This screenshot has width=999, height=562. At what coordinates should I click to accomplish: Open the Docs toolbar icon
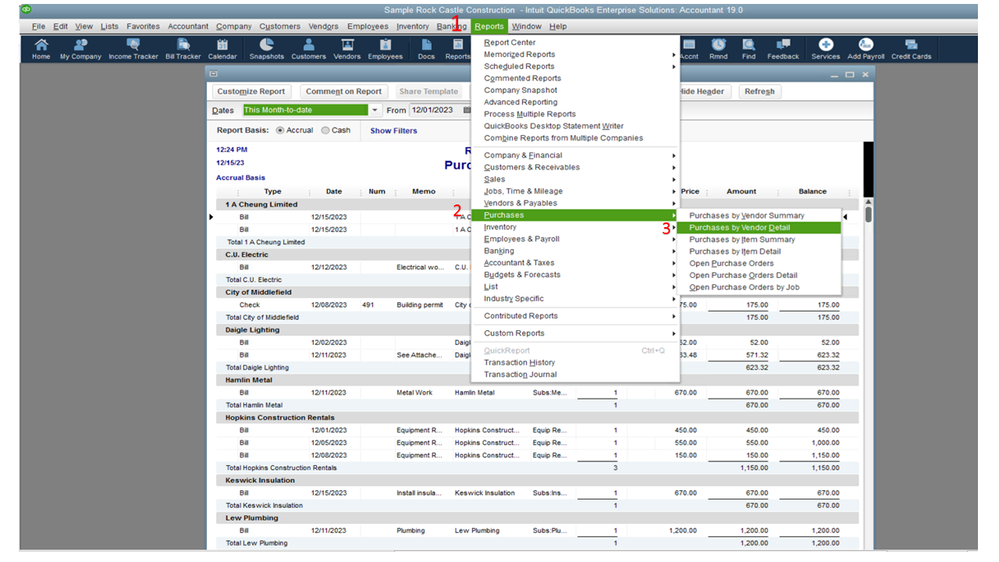pyautogui.click(x=426, y=49)
